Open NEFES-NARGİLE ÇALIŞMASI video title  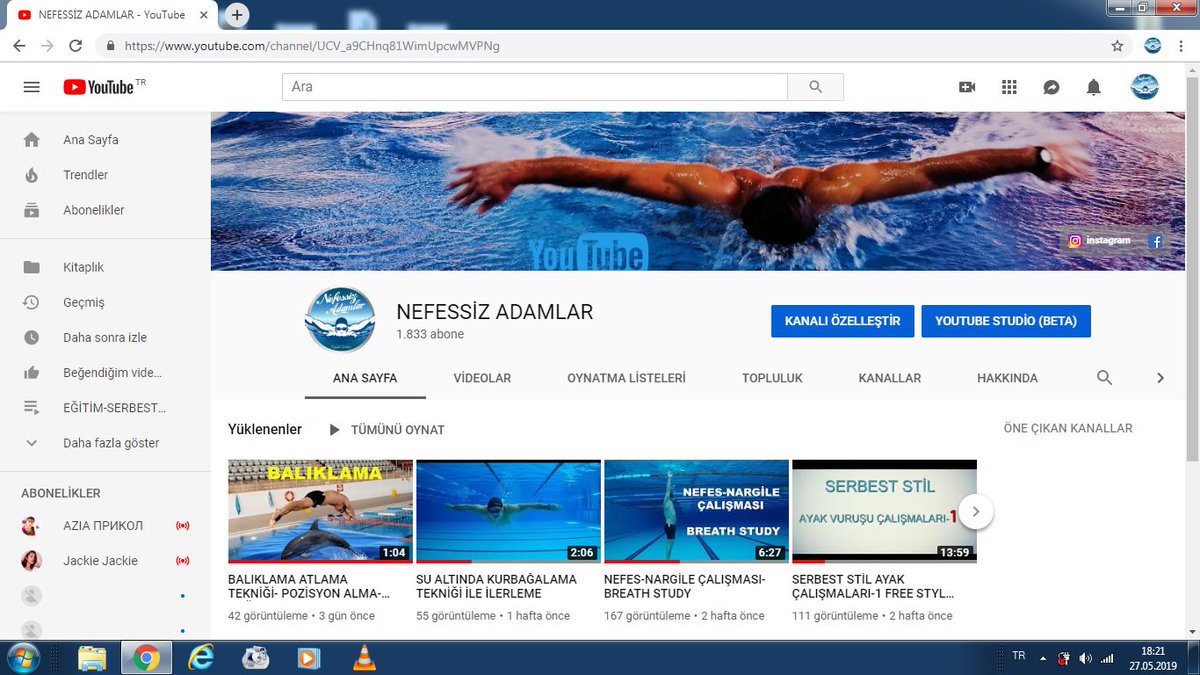[x=685, y=586]
